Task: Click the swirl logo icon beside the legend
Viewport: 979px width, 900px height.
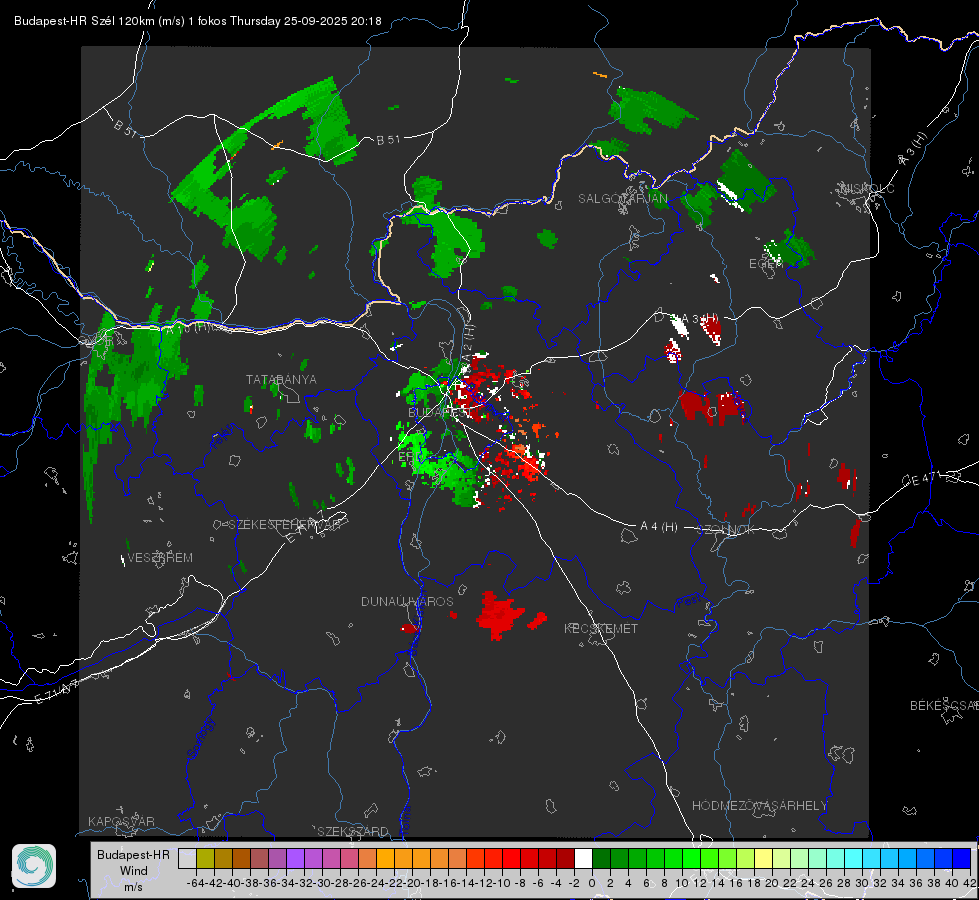Action: [x=34, y=866]
